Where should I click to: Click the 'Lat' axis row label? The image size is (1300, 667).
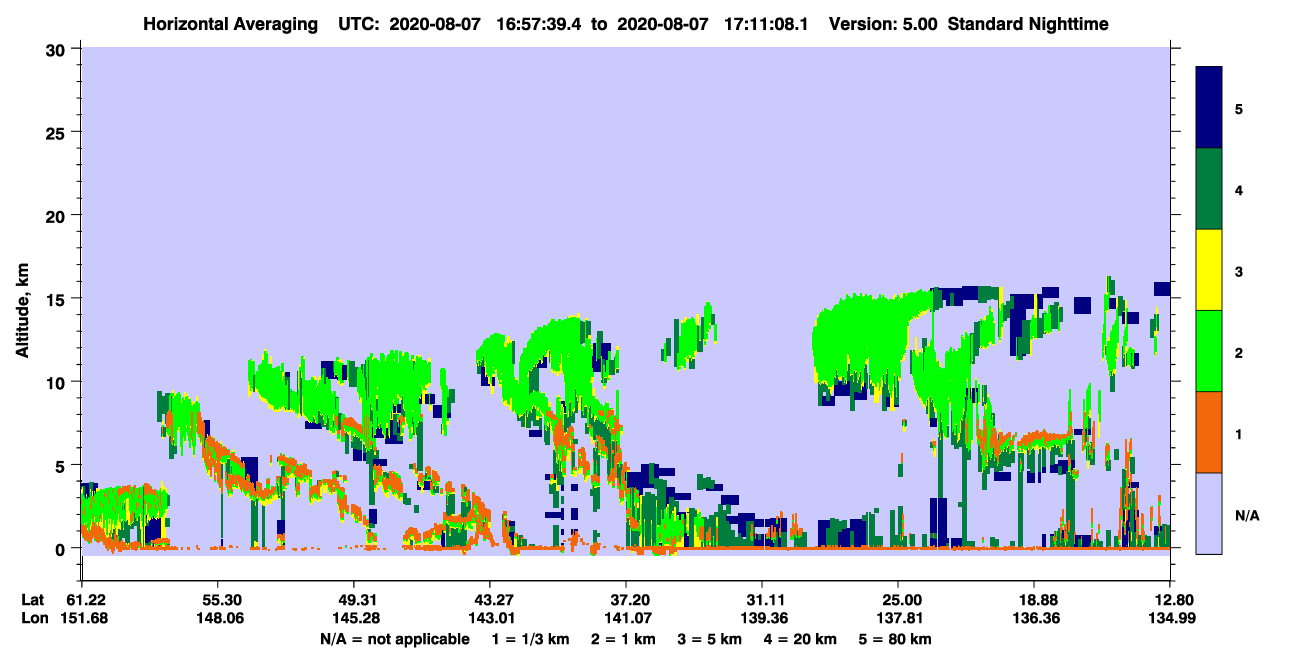pyautogui.click(x=33, y=599)
